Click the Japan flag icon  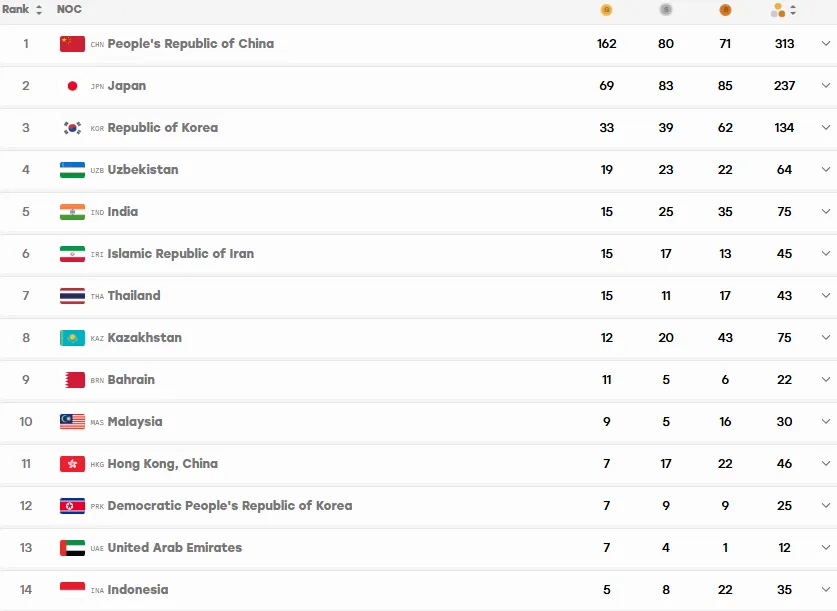[x=72, y=86]
